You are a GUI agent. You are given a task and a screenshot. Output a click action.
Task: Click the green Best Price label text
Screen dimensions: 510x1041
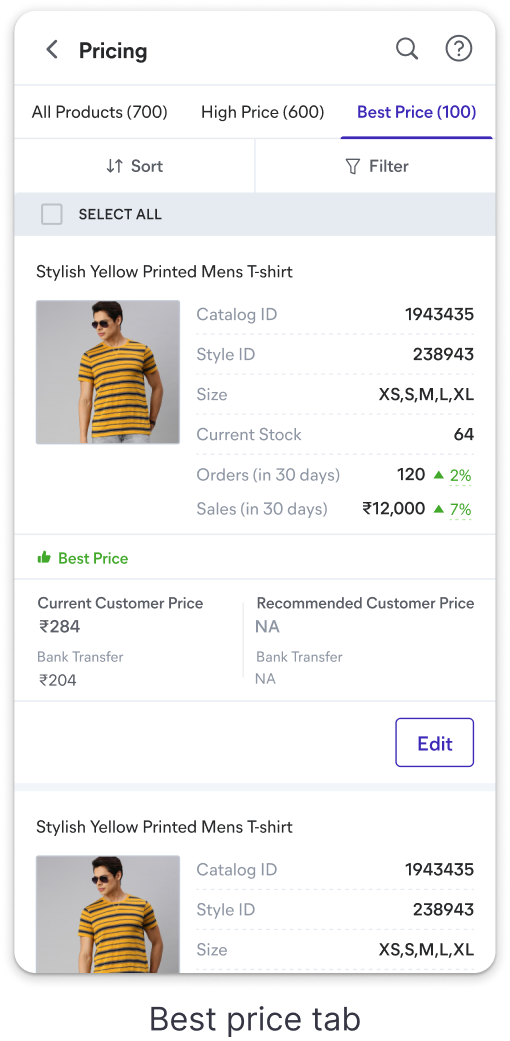pyautogui.click(x=93, y=558)
